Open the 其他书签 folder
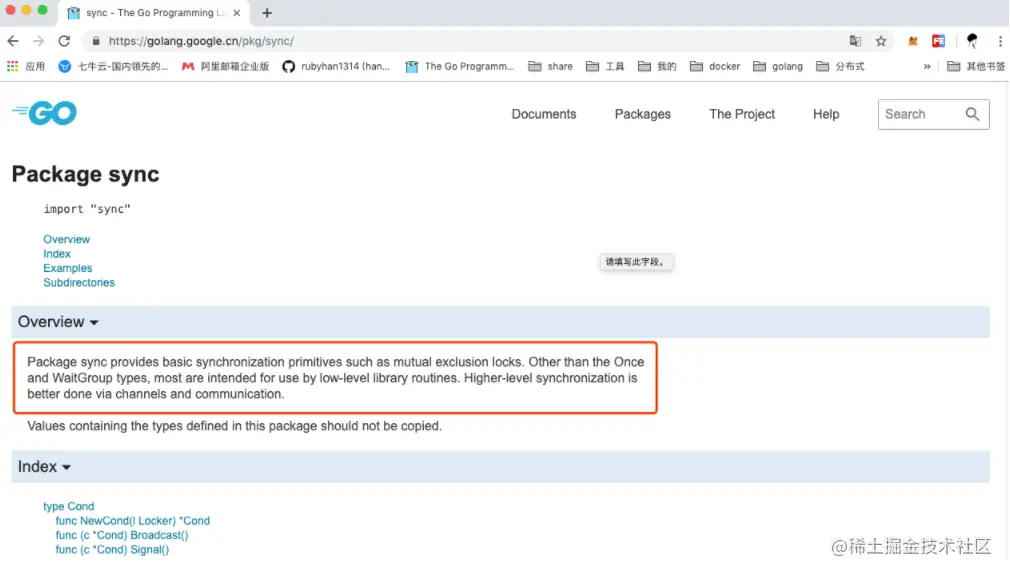 (976, 66)
